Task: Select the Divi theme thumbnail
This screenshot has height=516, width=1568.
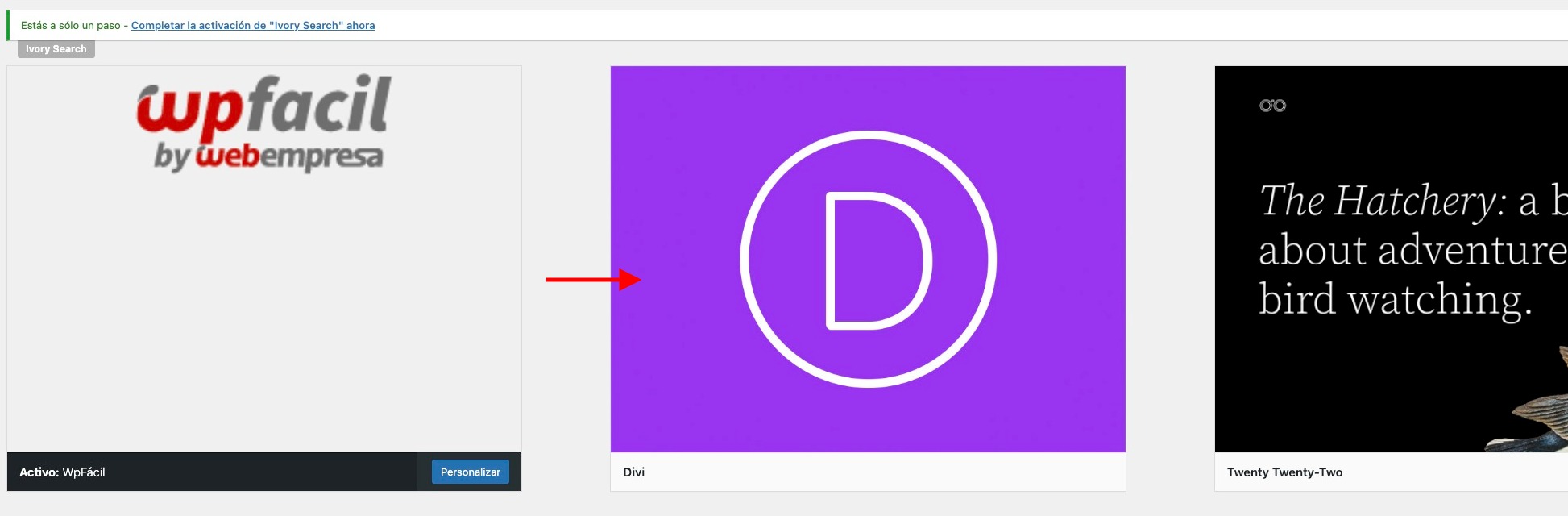Action: click(868, 260)
